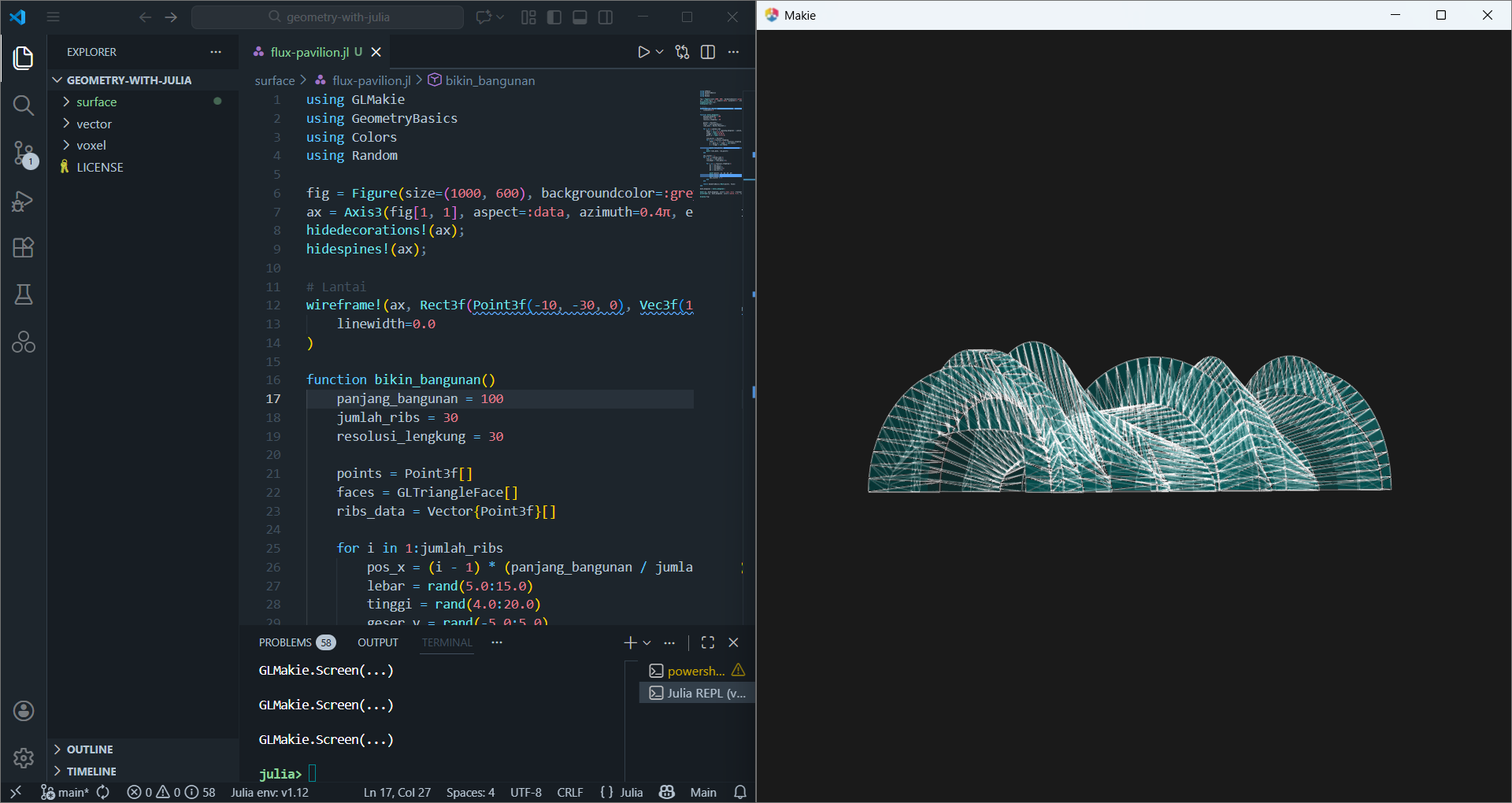
Task: Expand the OUTLINE section
Action: [x=90, y=749]
